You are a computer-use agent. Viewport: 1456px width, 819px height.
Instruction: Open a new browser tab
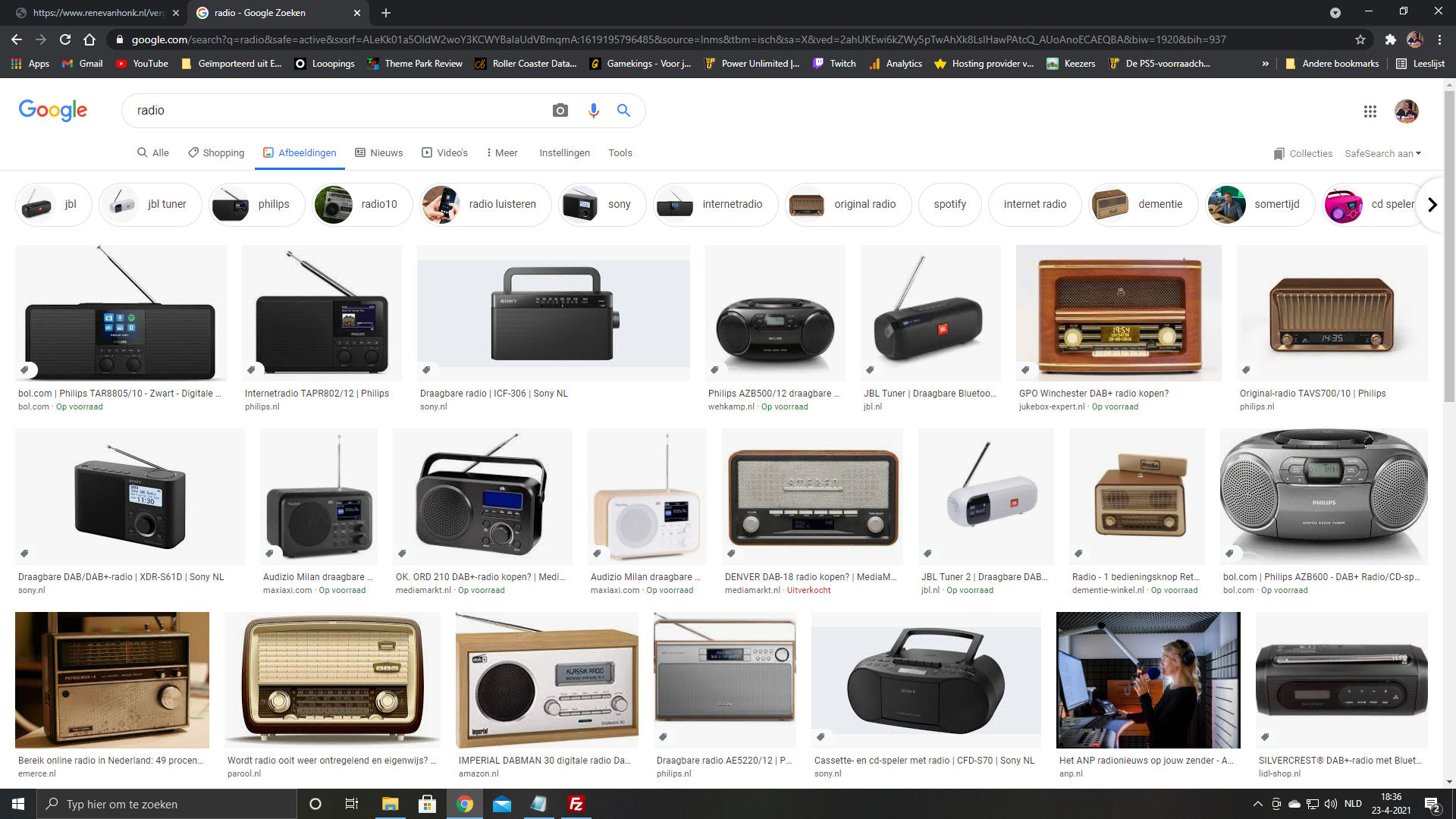click(x=386, y=13)
